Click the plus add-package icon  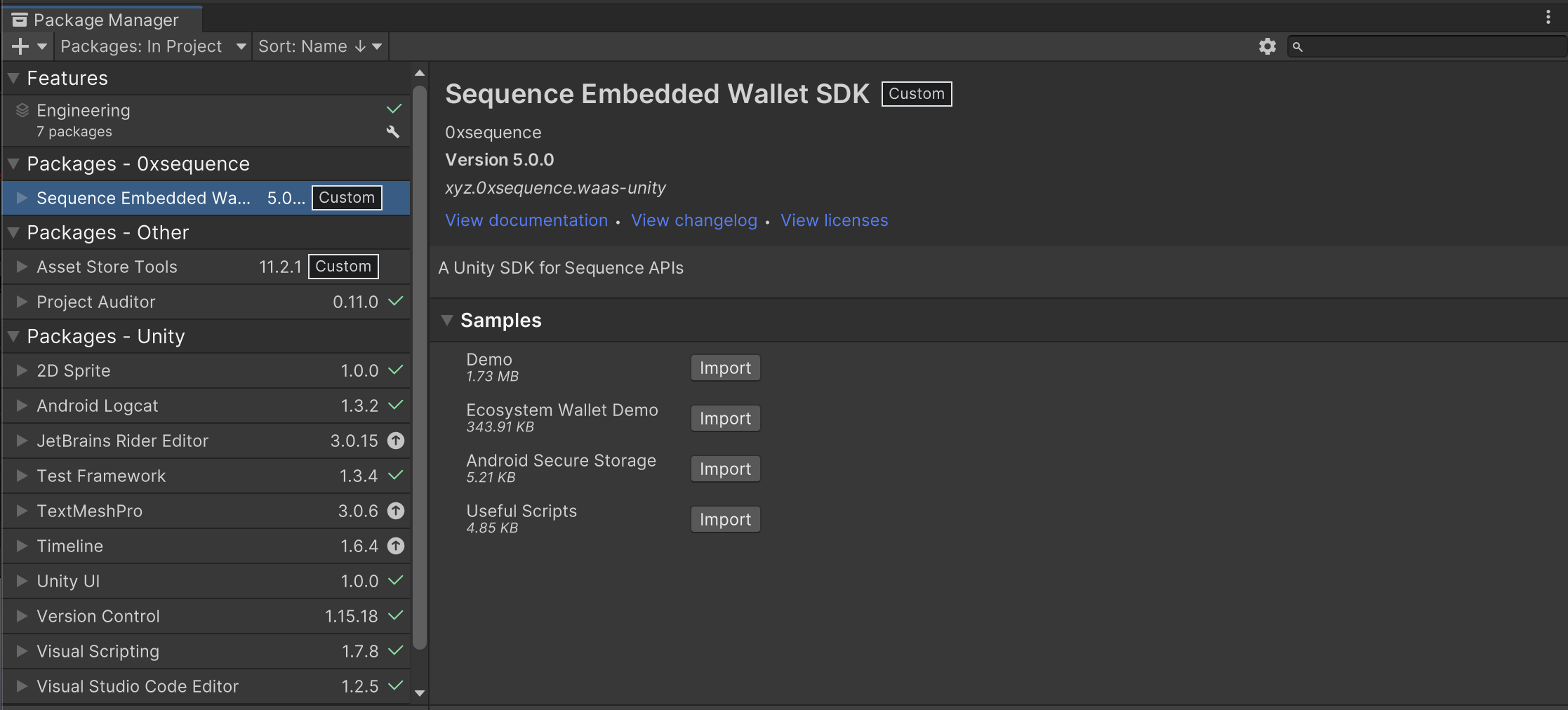click(20, 46)
